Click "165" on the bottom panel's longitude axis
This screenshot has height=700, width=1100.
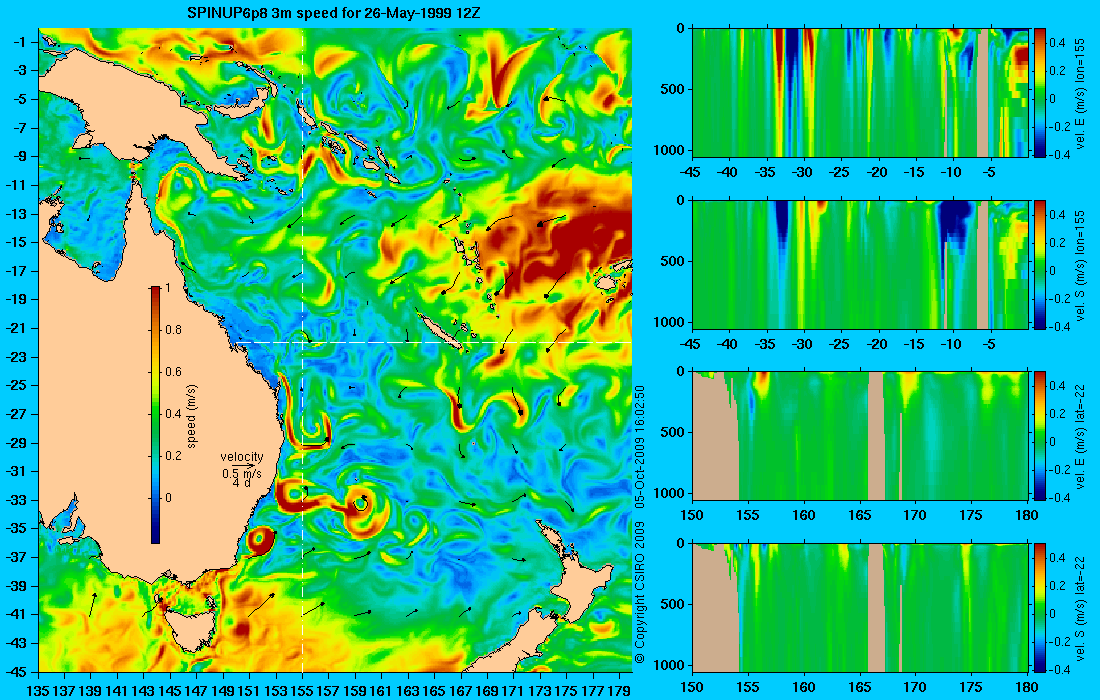859,687
